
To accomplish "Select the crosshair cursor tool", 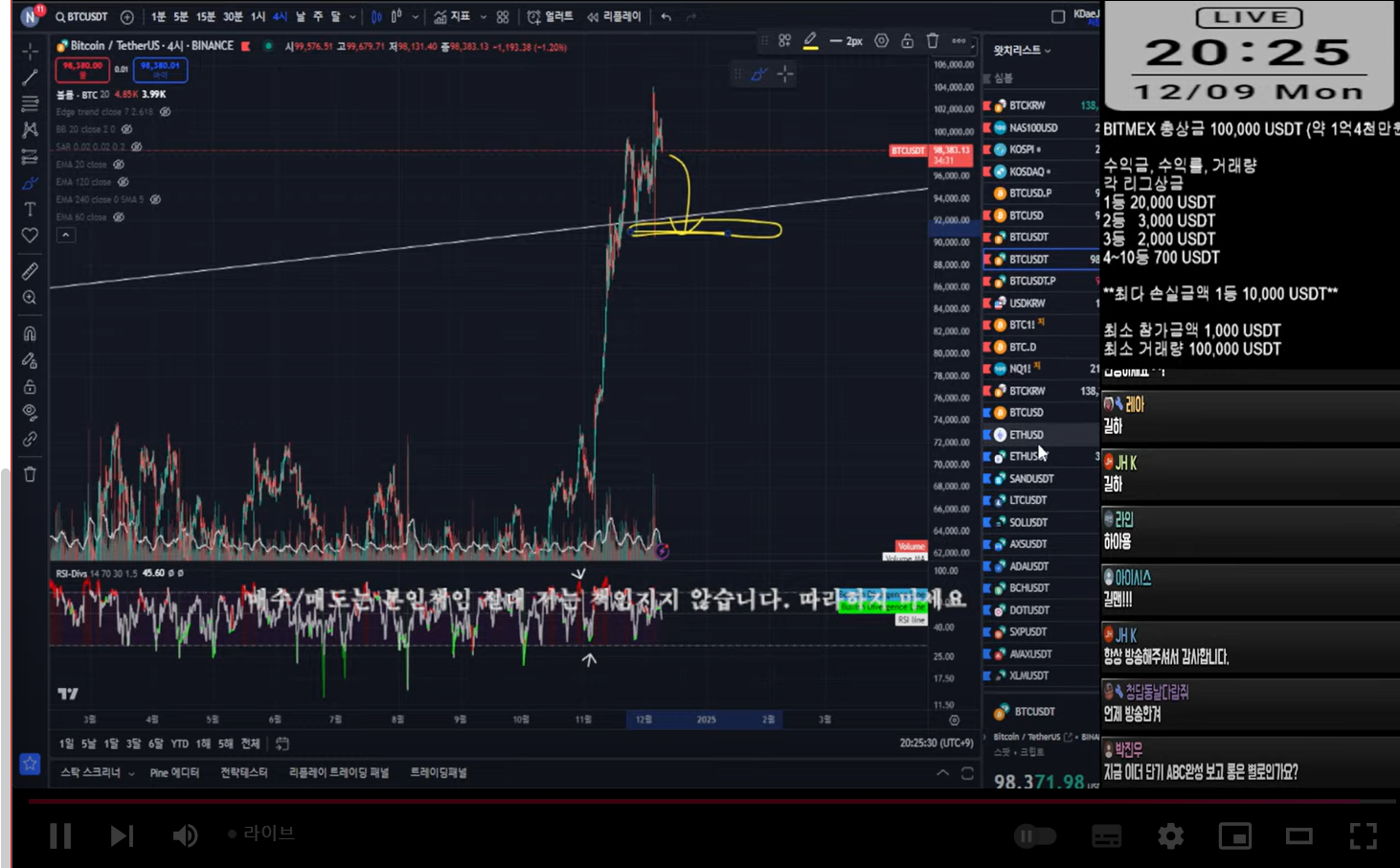I will tap(30, 51).
